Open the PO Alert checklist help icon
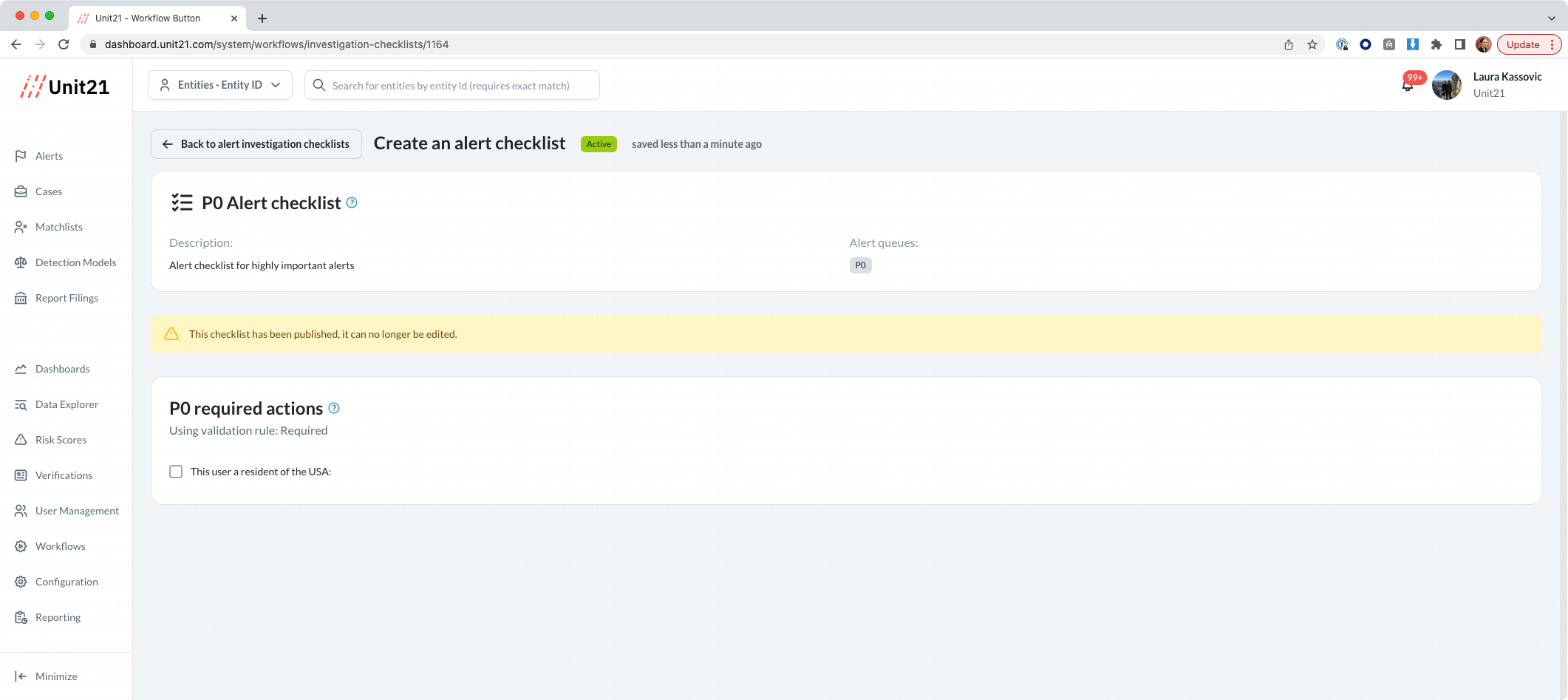Image resolution: width=1568 pixels, height=700 pixels. coord(352,203)
